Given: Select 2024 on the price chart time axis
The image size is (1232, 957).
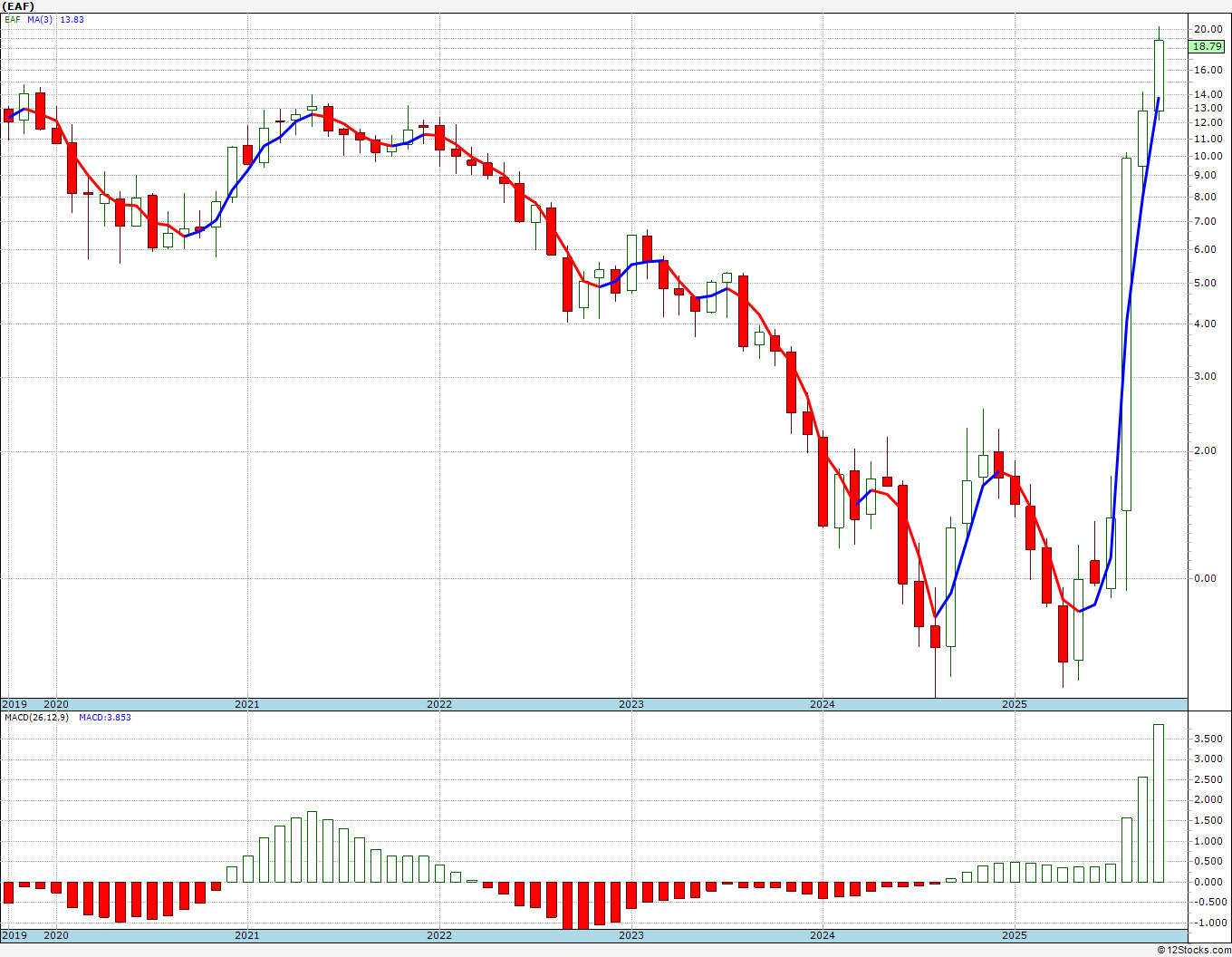Looking at the screenshot, I should click(823, 704).
